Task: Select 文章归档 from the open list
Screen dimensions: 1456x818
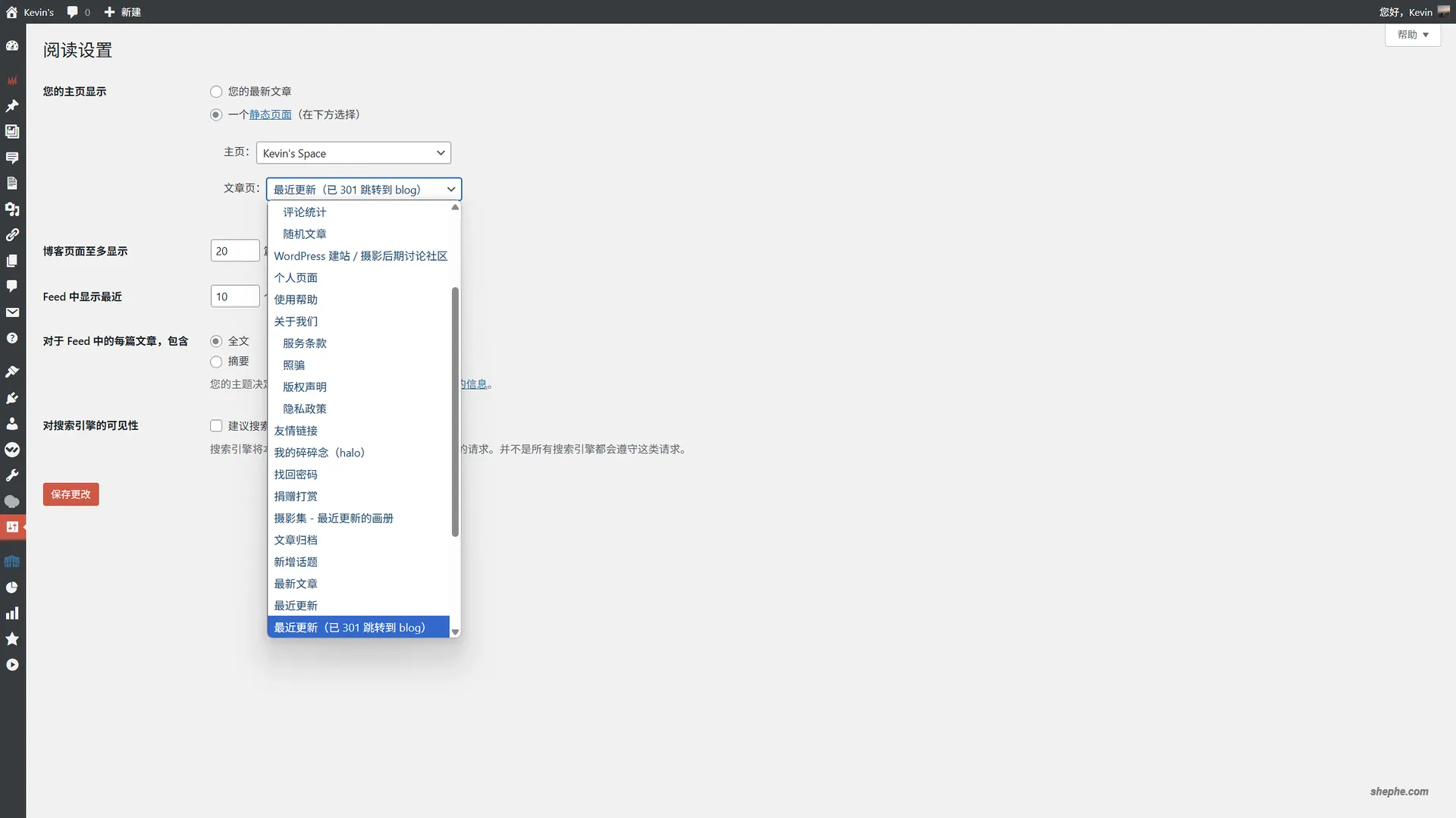Action: click(x=296, y=540)
